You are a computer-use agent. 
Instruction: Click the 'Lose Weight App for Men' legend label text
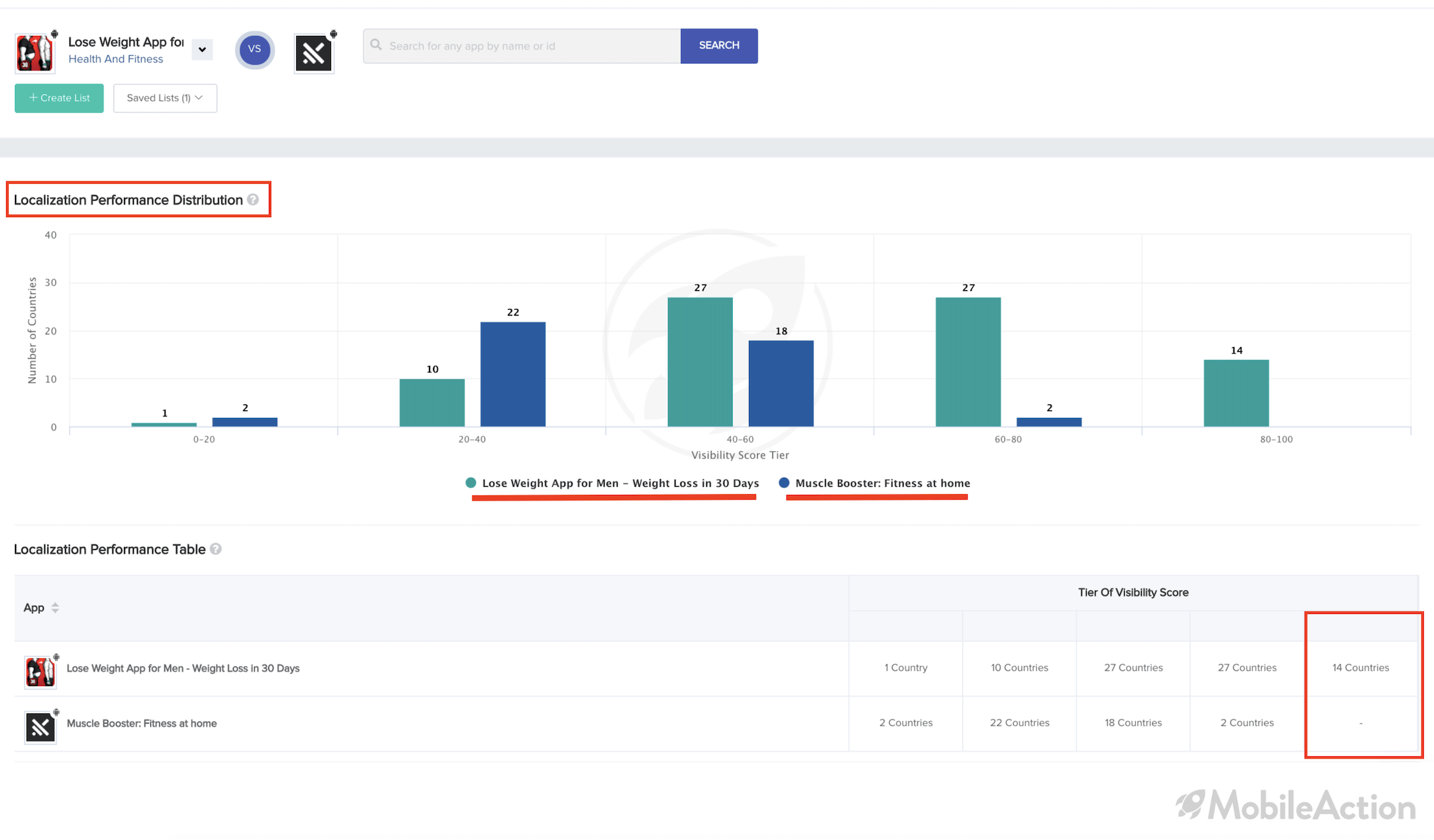[620, 483]
